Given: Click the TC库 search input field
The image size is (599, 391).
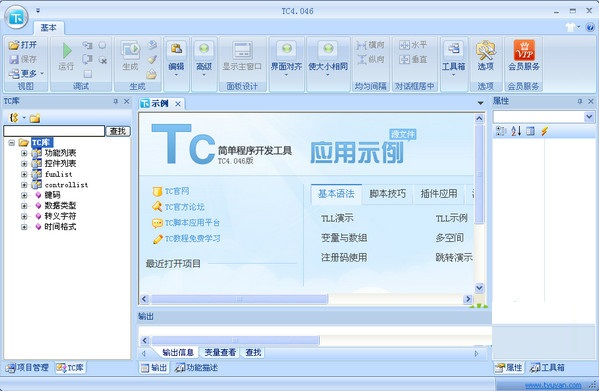Looking at the screenshot, I should tap(54, 131).
